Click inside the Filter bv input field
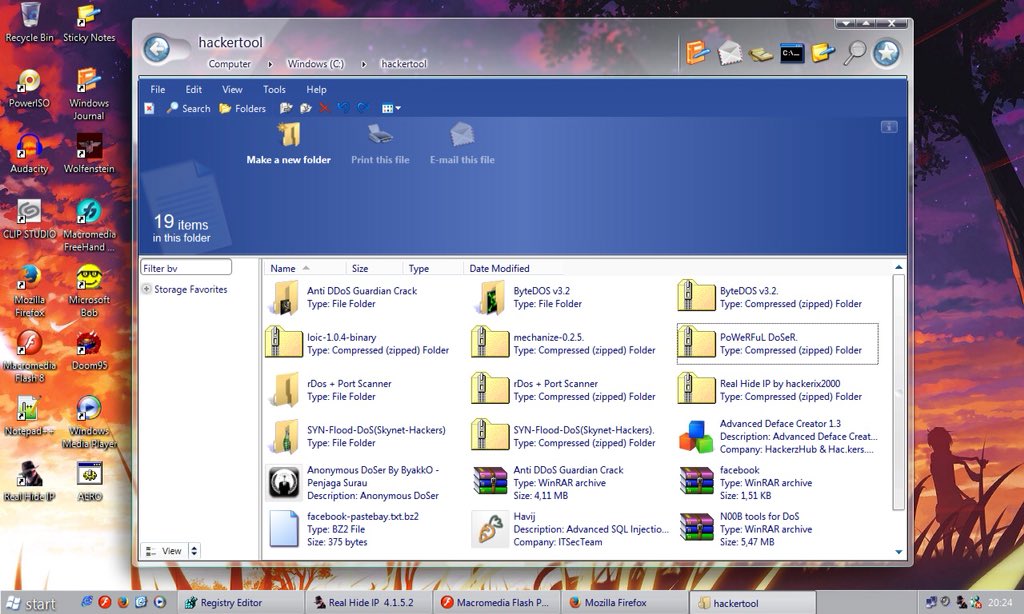The image size is (1024, 614). [186, 267]
